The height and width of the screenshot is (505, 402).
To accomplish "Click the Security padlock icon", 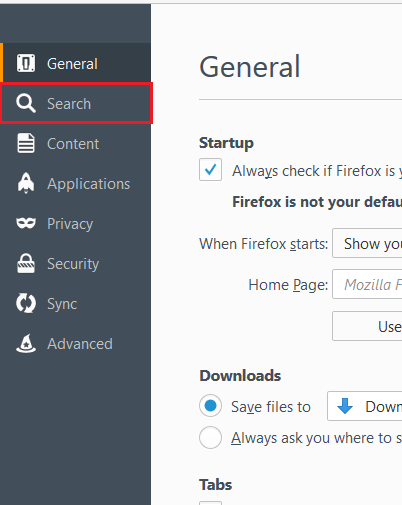I will pyautogui.click(x=26, y=263).
